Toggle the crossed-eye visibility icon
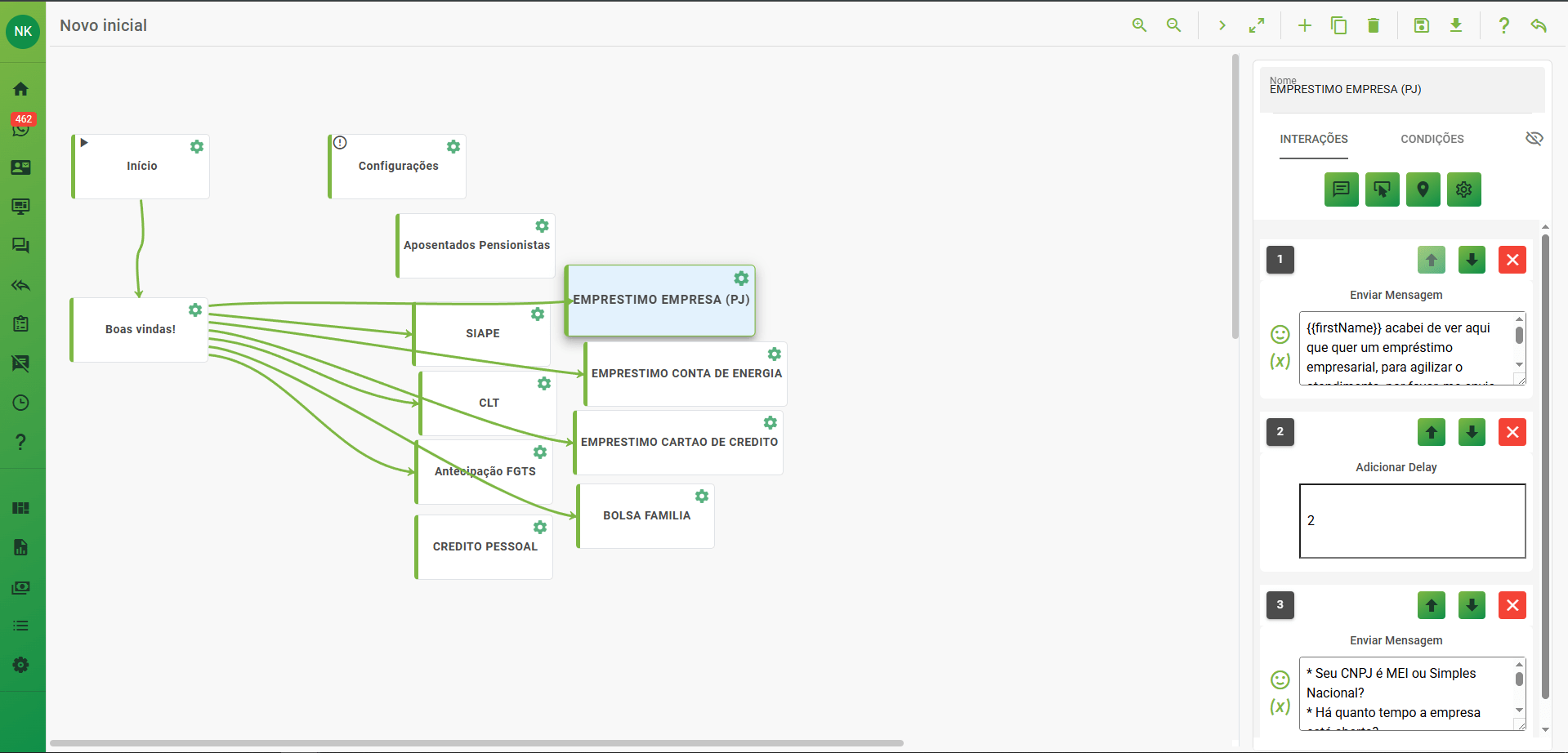The image size is (1568, 753). [1534, 139]
